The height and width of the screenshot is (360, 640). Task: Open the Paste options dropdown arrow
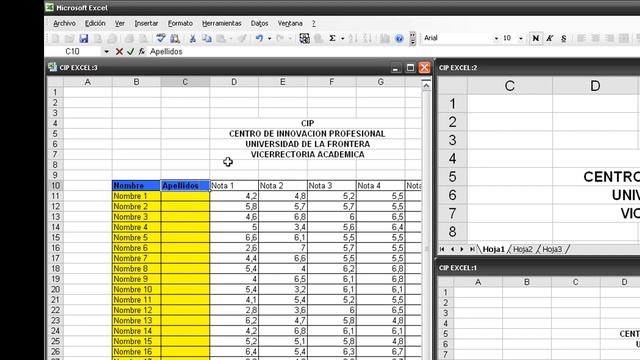point(231,38)
